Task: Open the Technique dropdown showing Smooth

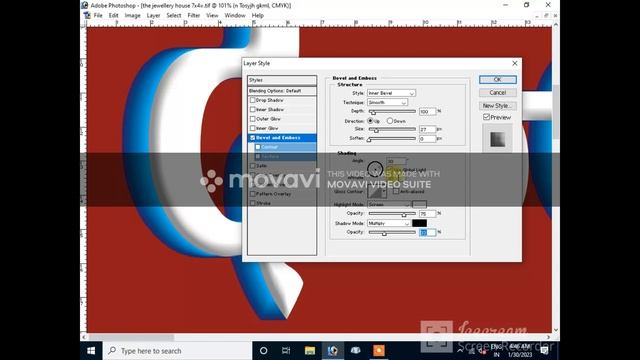Action: coord(387,102)
